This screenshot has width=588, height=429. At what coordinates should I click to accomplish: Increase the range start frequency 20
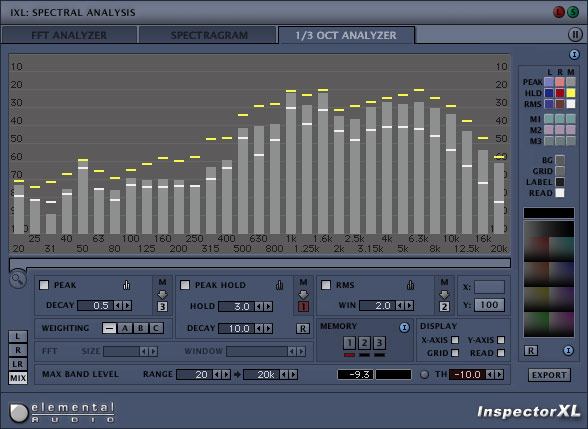pyautogui.click(x=226, y=374)
